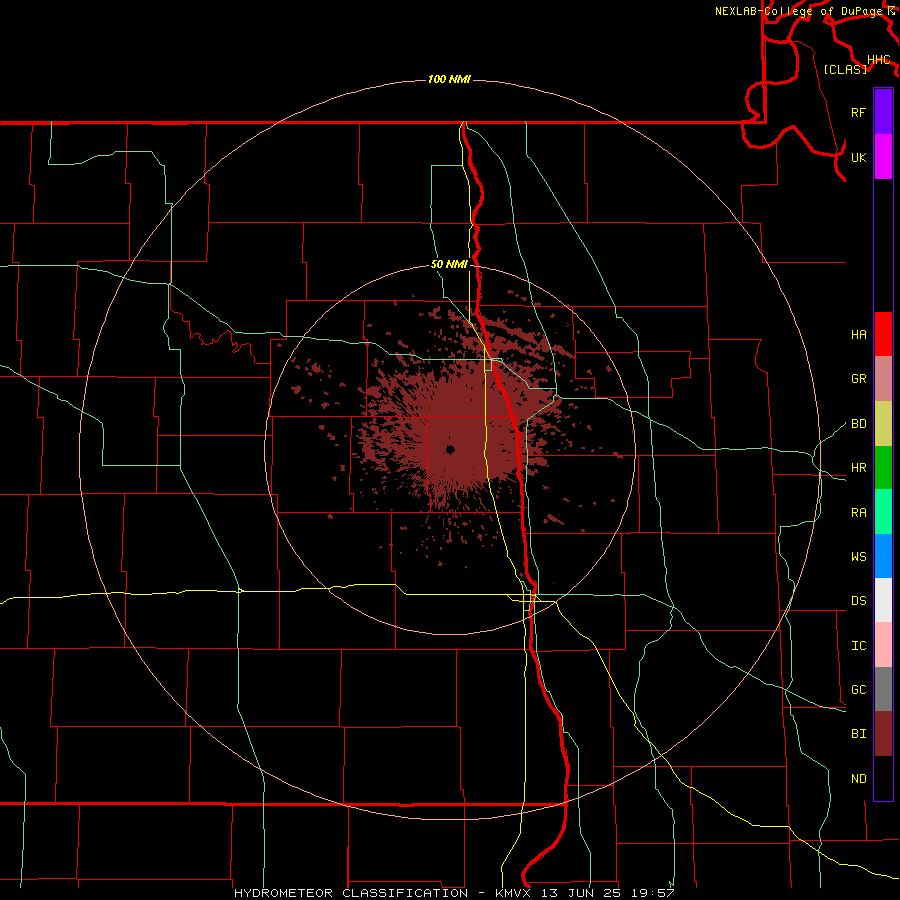Click the HHC product code text
Screen dimensions: 900x900
click(x=879, y=60)
